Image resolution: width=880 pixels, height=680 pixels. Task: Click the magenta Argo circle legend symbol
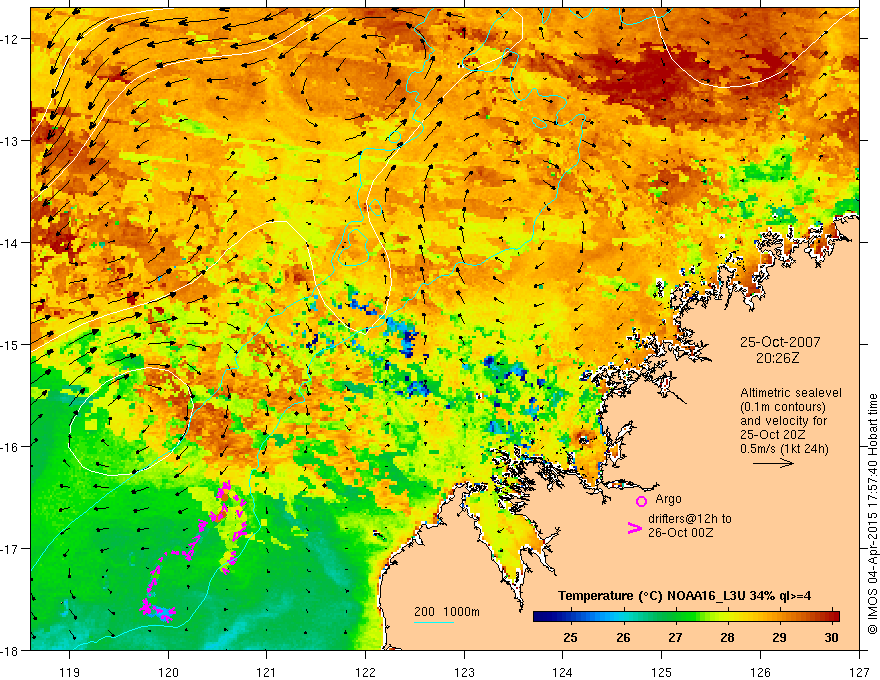coord(641,501)
